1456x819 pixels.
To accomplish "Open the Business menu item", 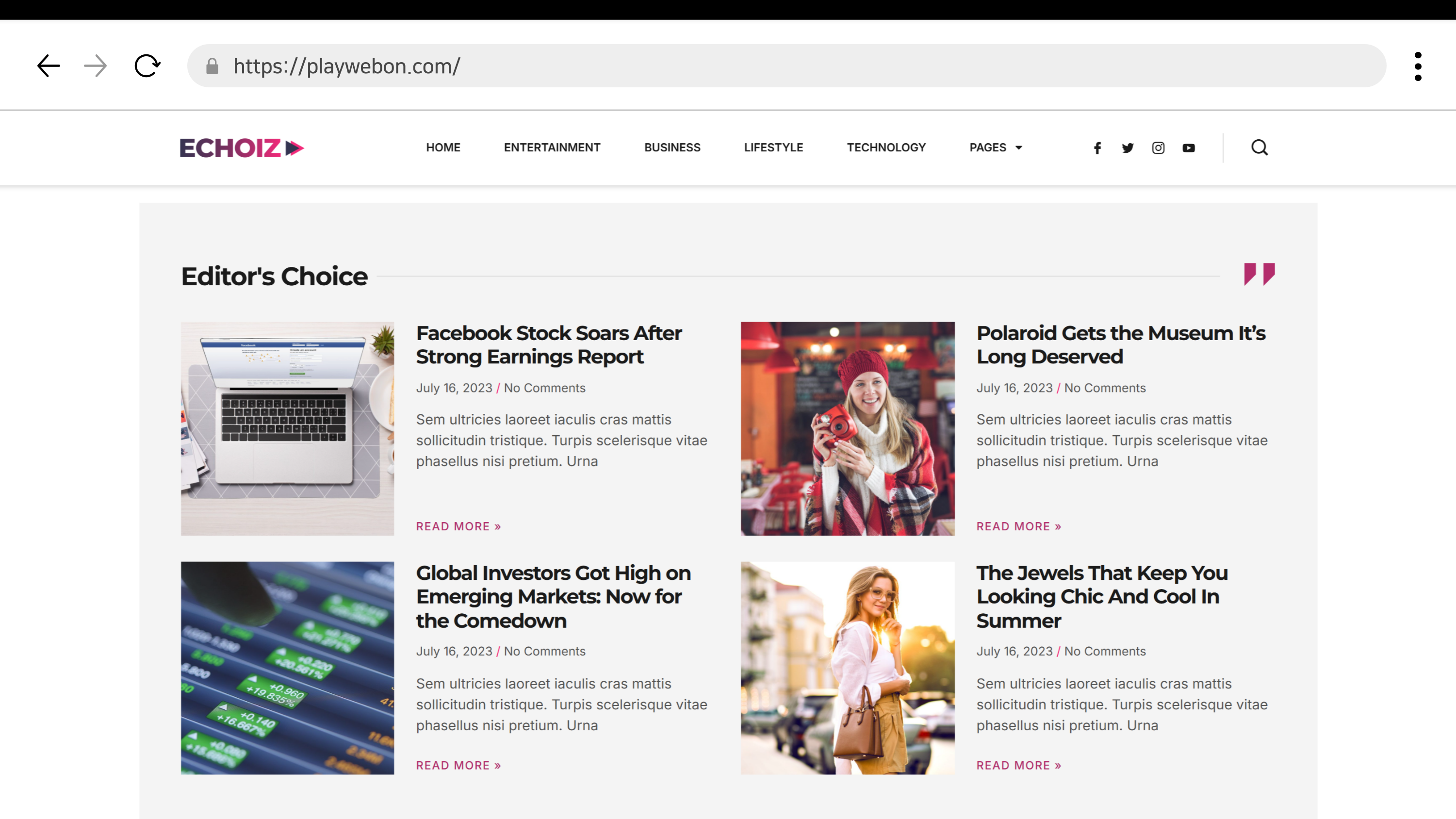I will pyautogui.click(x=672, y=147).
